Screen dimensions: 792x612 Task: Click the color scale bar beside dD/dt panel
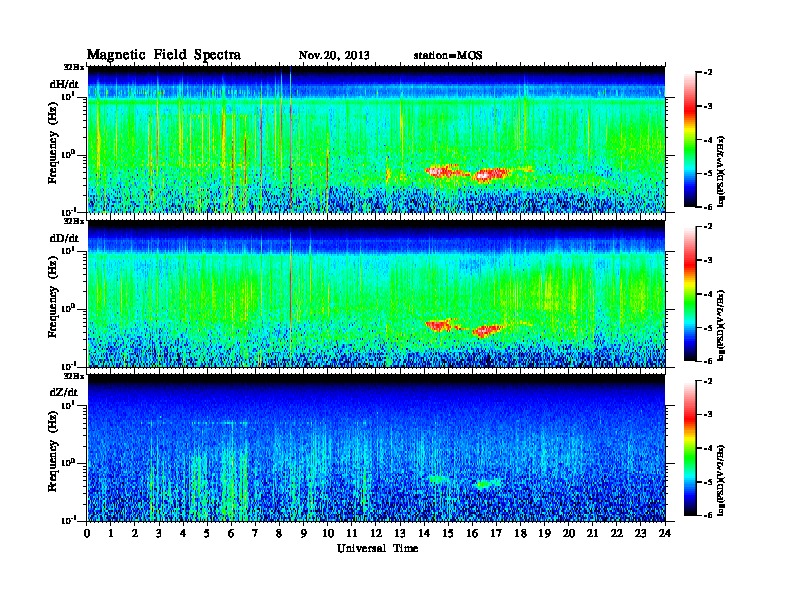pos(689,294)
